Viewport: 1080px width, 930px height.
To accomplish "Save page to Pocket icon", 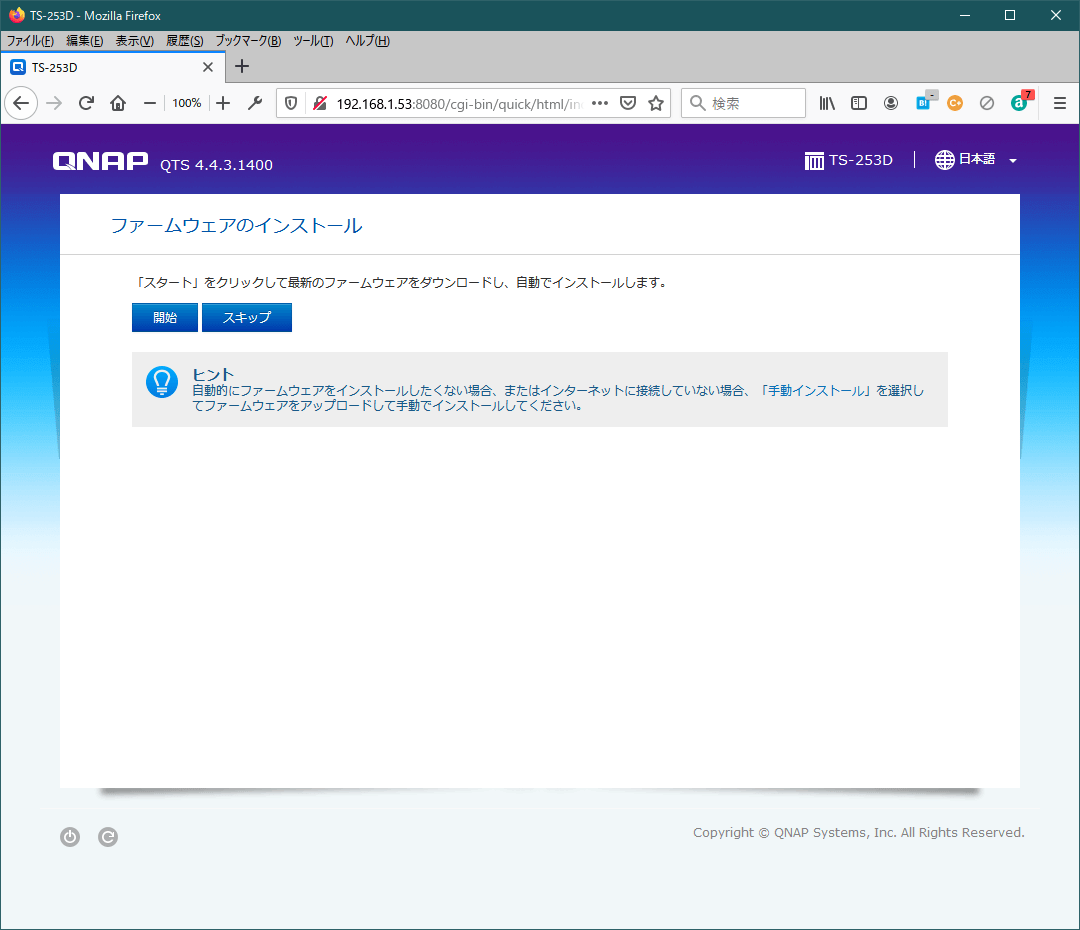I will [627, 103].
